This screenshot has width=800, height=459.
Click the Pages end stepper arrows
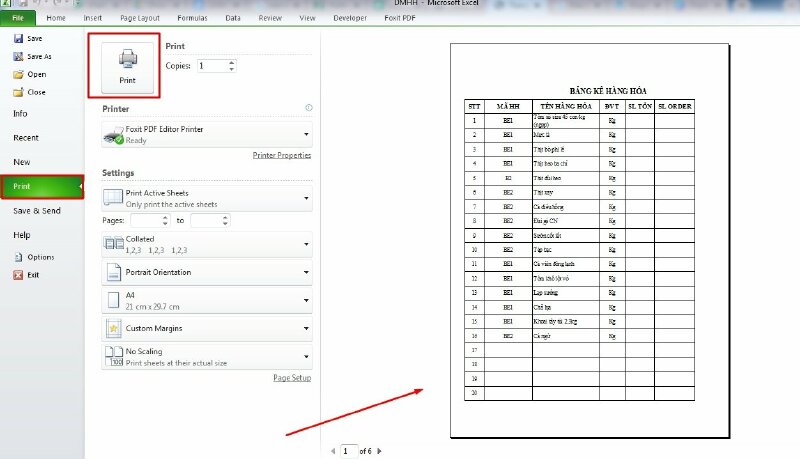tap(225, 220)
